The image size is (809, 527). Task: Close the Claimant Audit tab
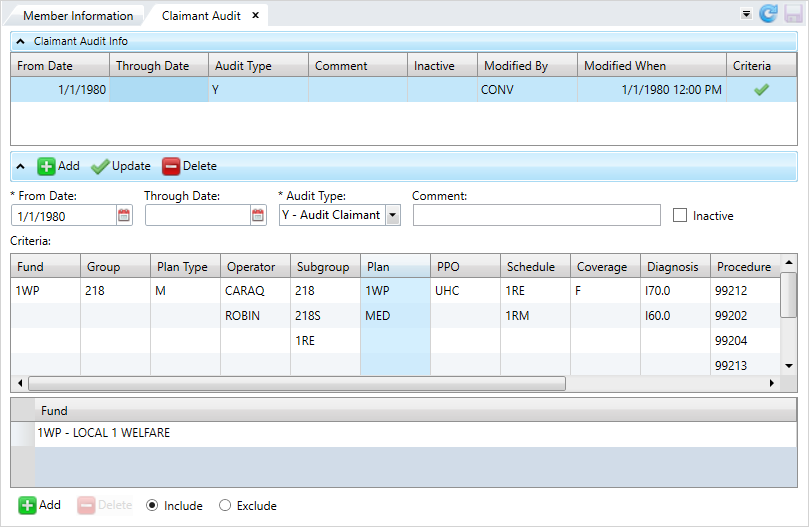[x=255, y=15]
